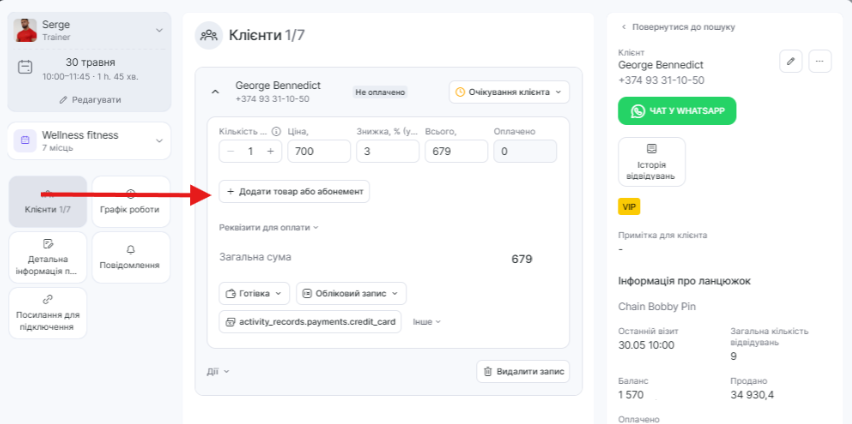Open Посилання для підключення tab
The height and width of the screenshot is (424, 852).
(x=48, y=312)
